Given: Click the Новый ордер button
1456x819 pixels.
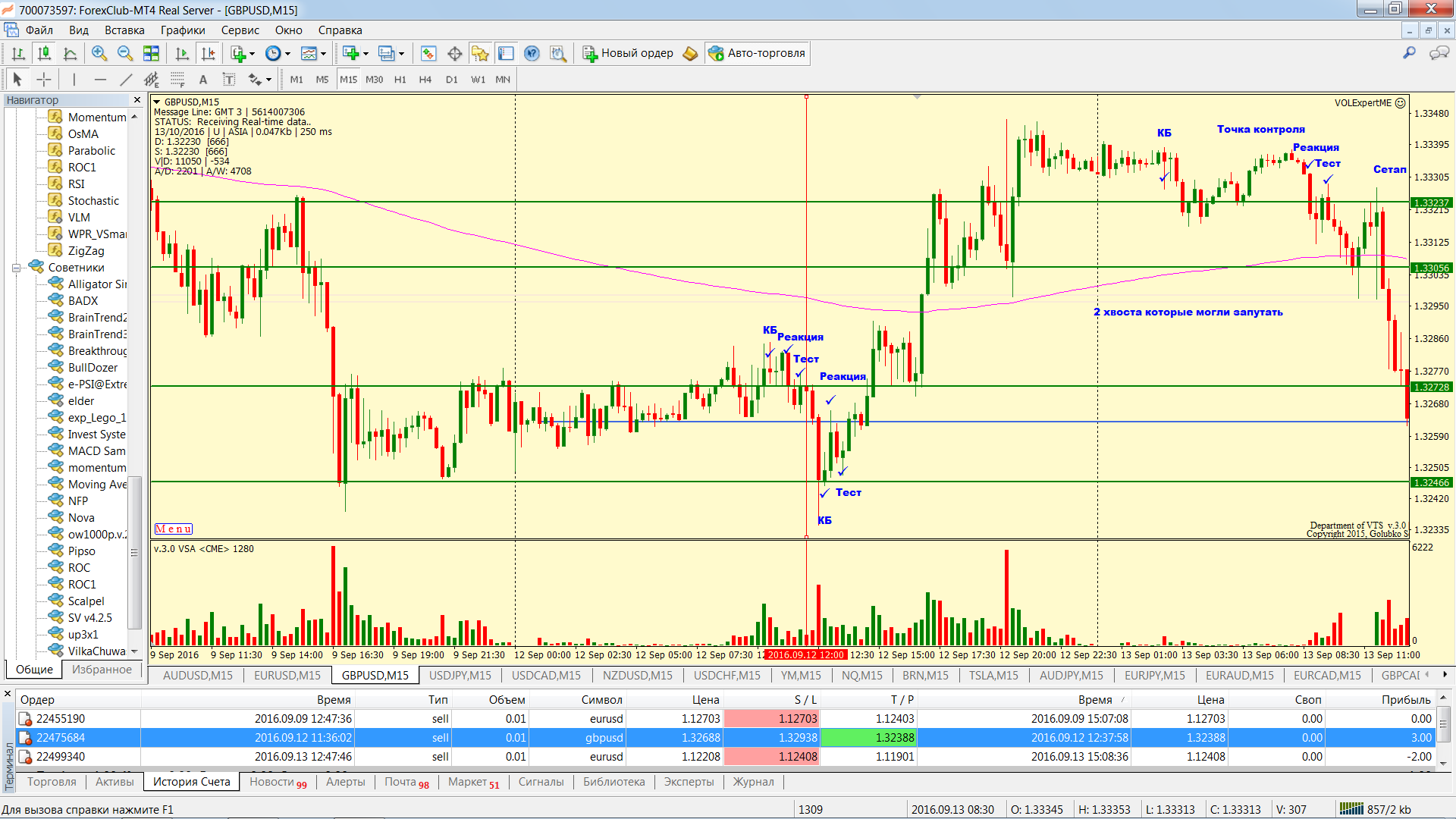Looking at the screenshot, I should click(x=628, y=53).
